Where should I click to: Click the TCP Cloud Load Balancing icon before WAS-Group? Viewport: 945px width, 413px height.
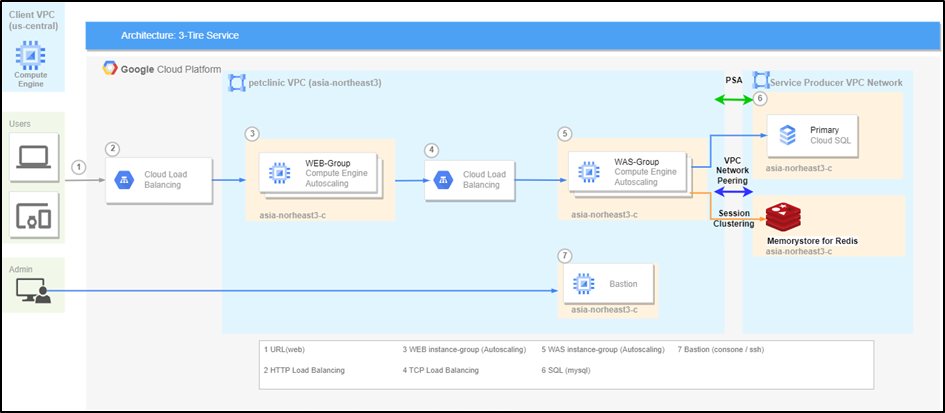(443, 179)
